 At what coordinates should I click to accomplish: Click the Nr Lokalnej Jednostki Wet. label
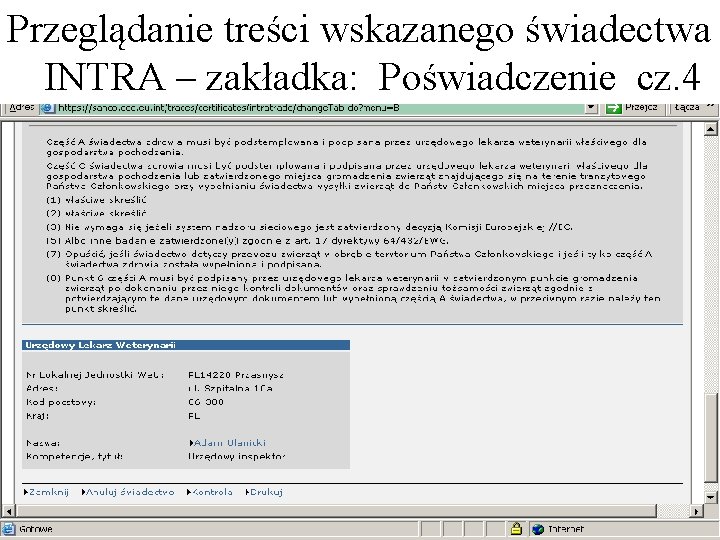click(x=95, y=375)
